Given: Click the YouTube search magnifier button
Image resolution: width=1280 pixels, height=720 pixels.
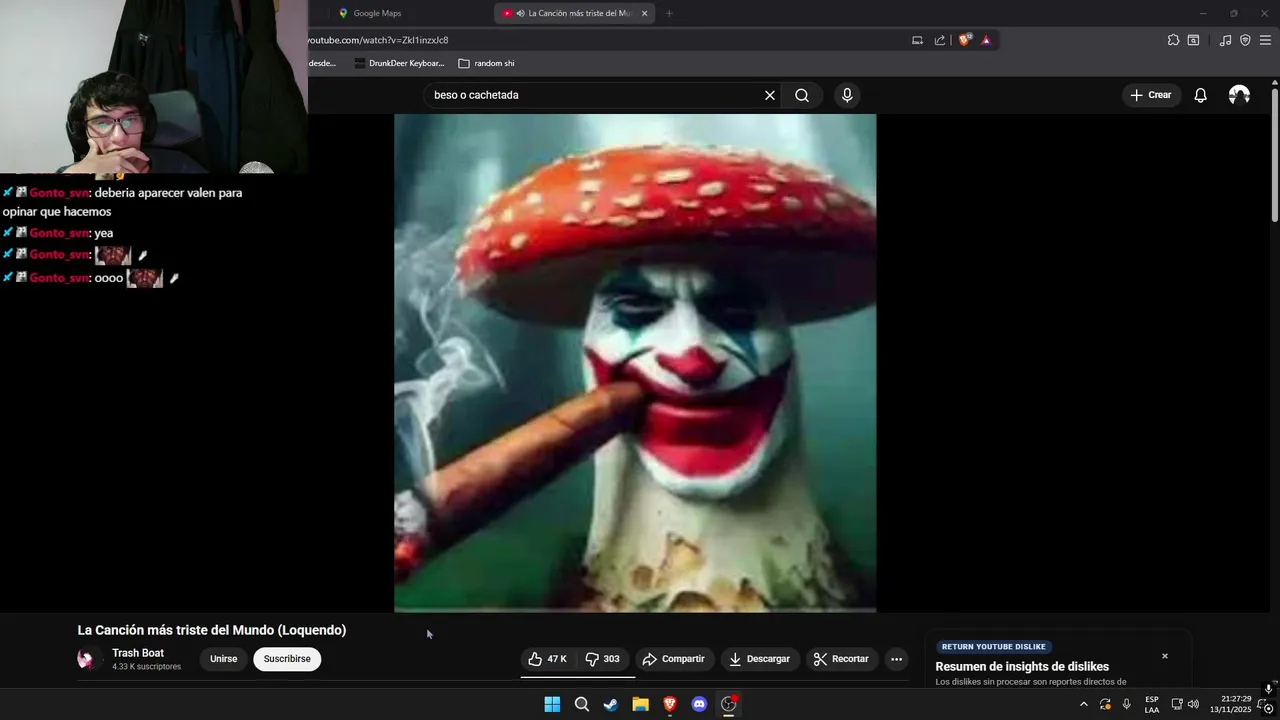Looking at the screenshot, I should [802, 95].
